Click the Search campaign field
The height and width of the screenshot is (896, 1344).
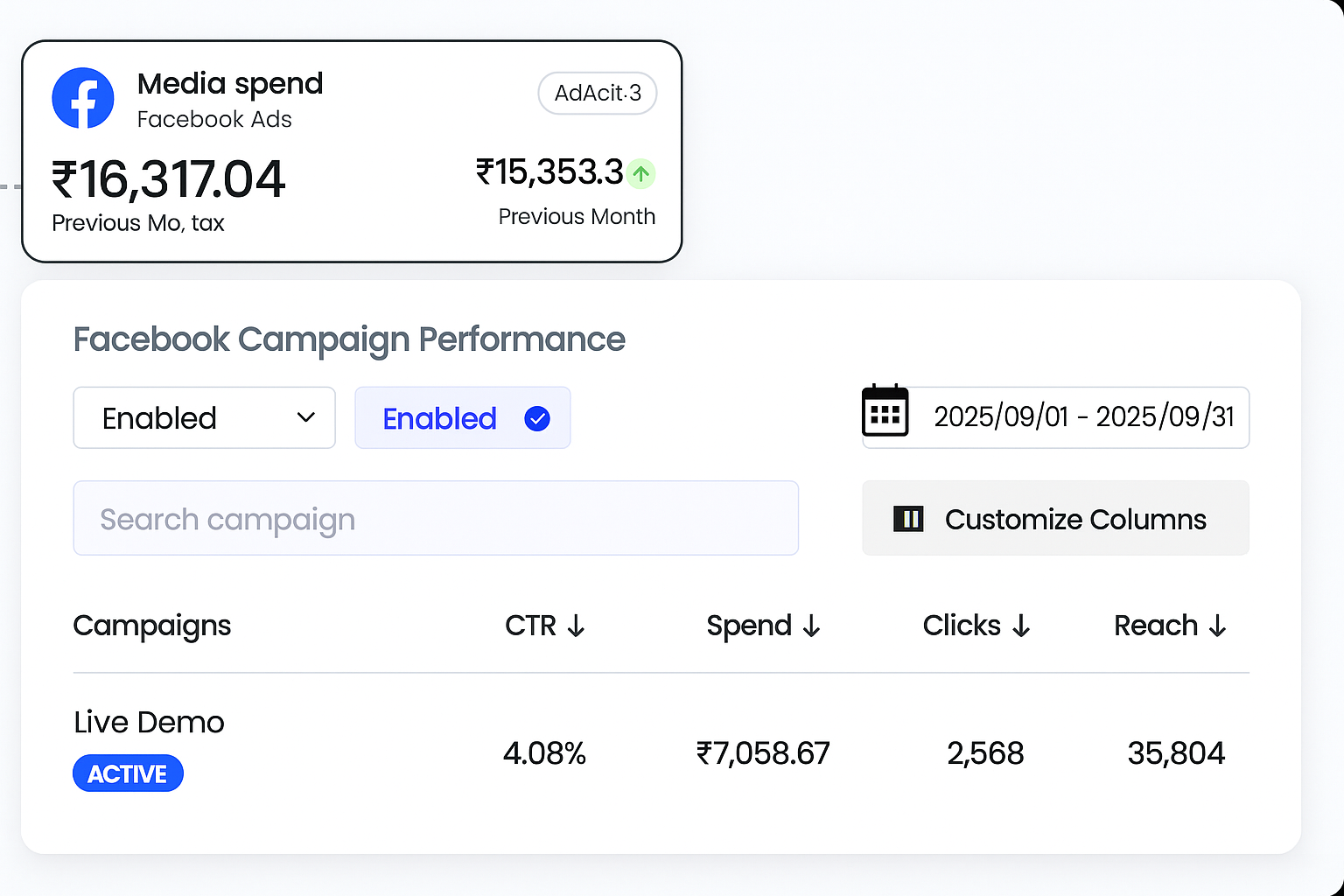click(x=436, y=519)
